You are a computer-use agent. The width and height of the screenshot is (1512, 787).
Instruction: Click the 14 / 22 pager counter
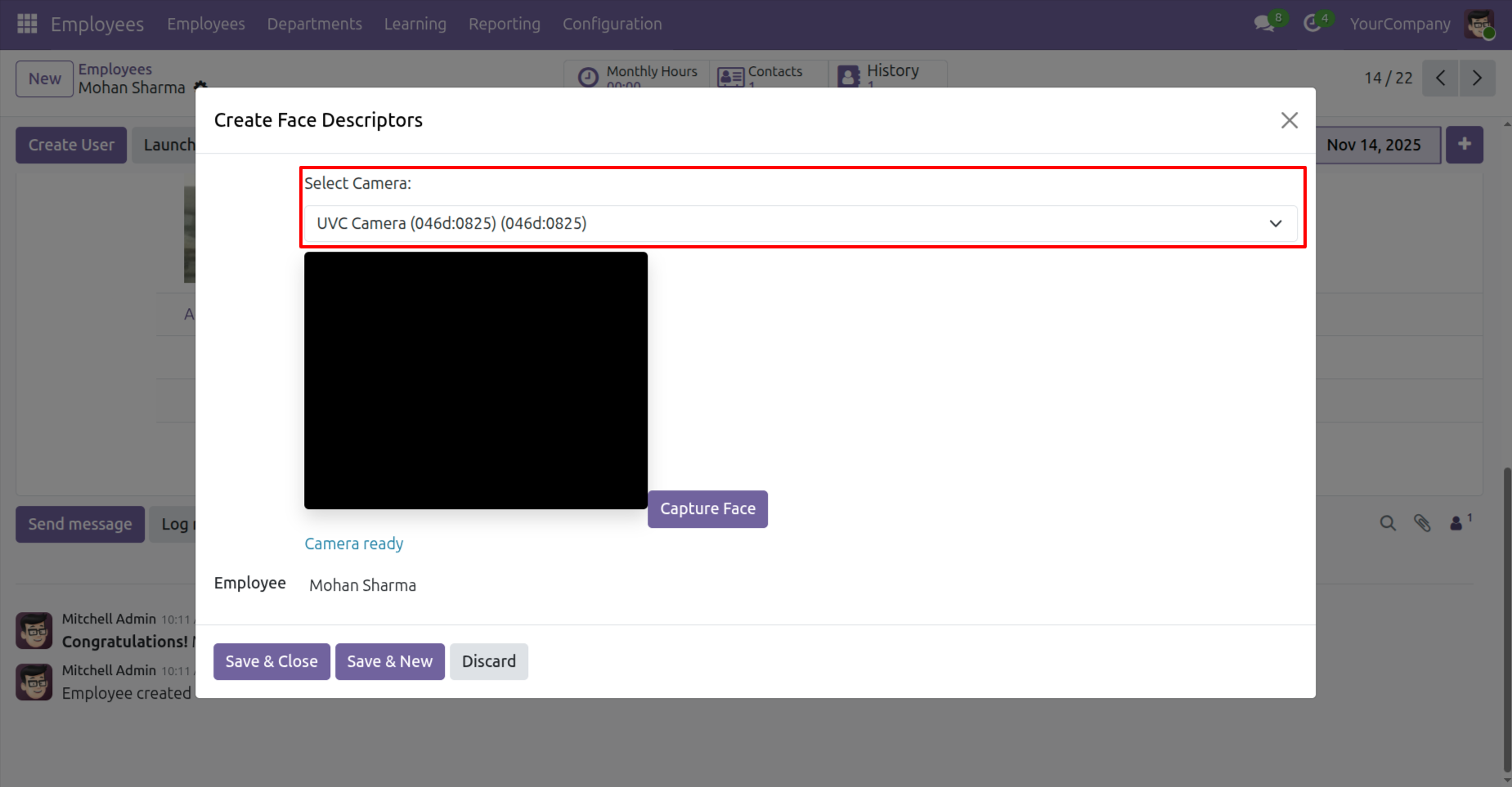[1389, 78]
